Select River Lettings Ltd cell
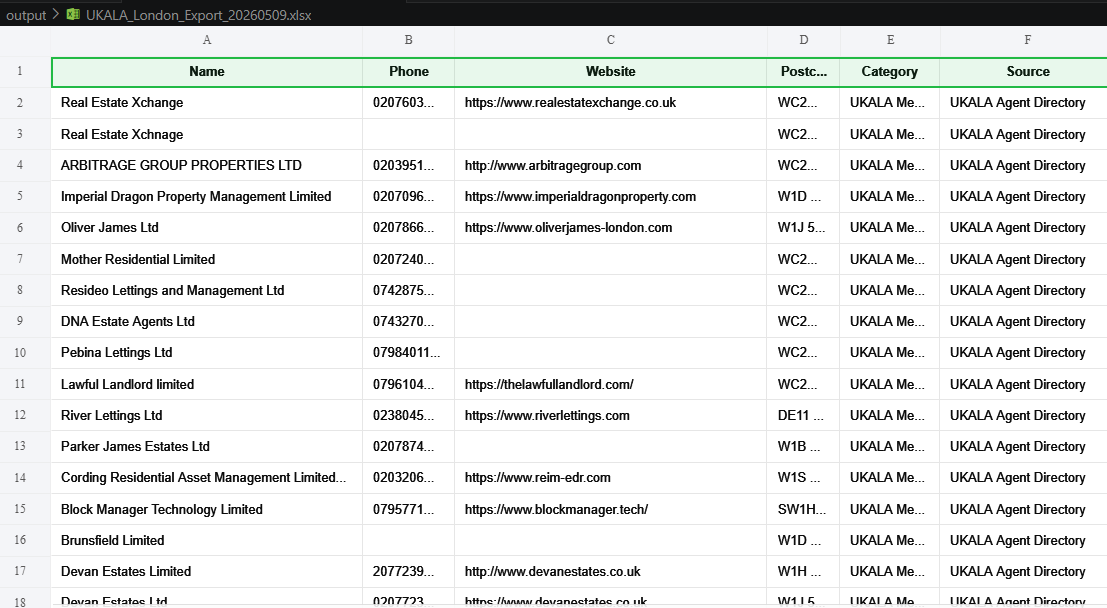1107x608 pixels. point(207,415)
